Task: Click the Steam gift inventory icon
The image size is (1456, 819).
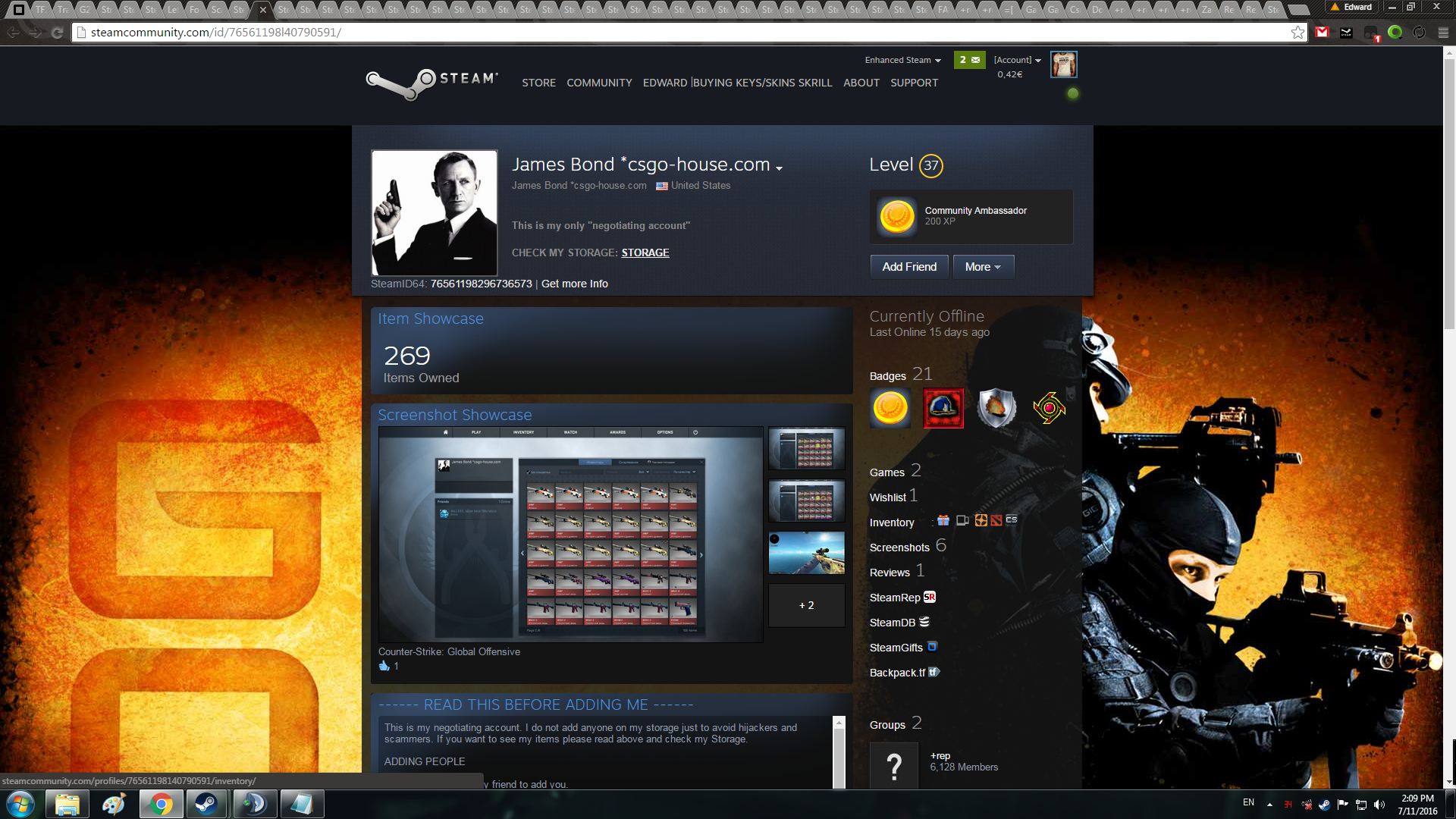Action: coord(943,520)
